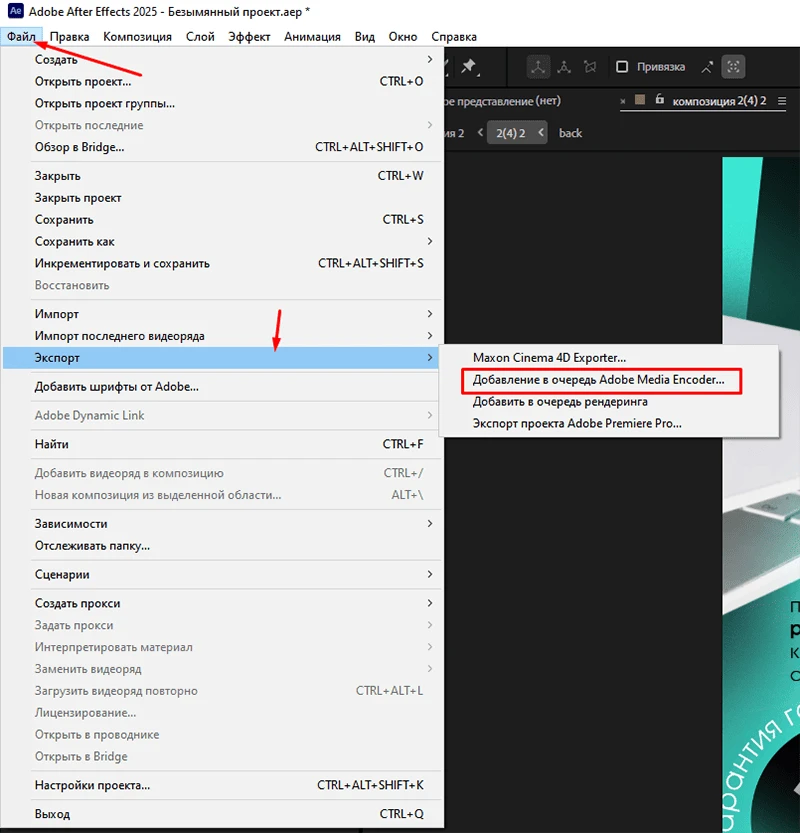The image size is (800, 833).
Task: Toggle the lock icon on the композиция 2(4) 2 tab
Action: click(659, 99)
